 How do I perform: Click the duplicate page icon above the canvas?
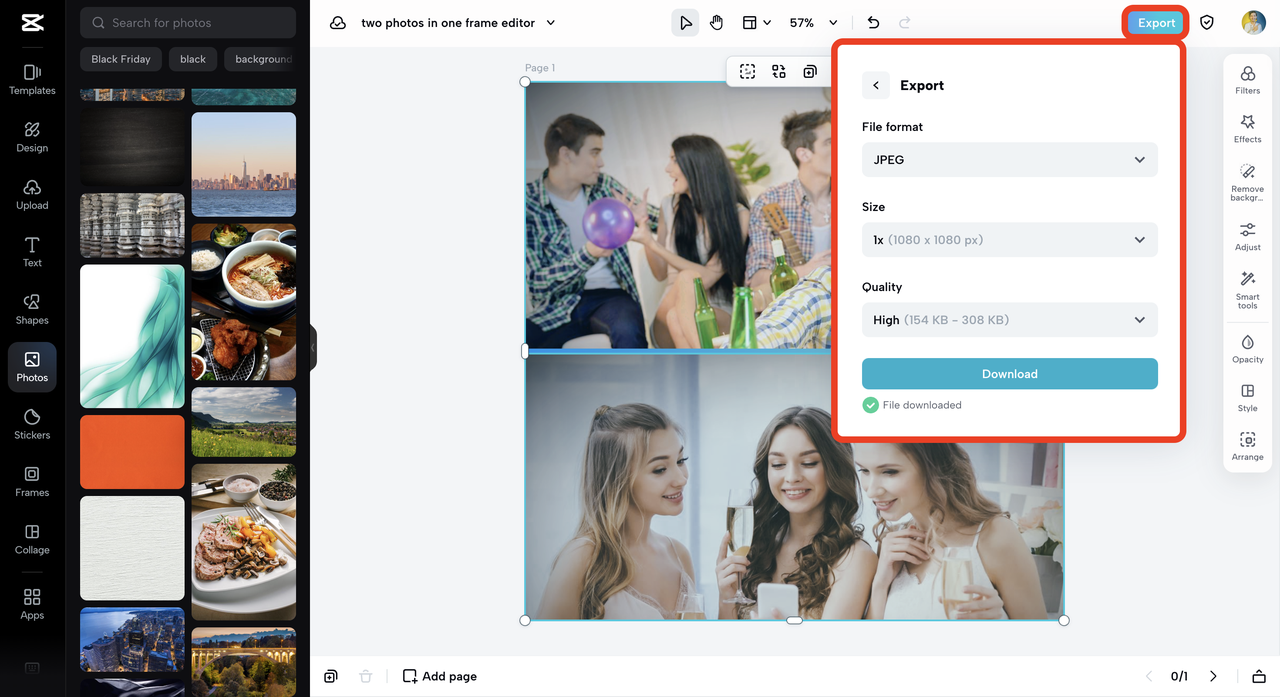click(x=810, y=71)
